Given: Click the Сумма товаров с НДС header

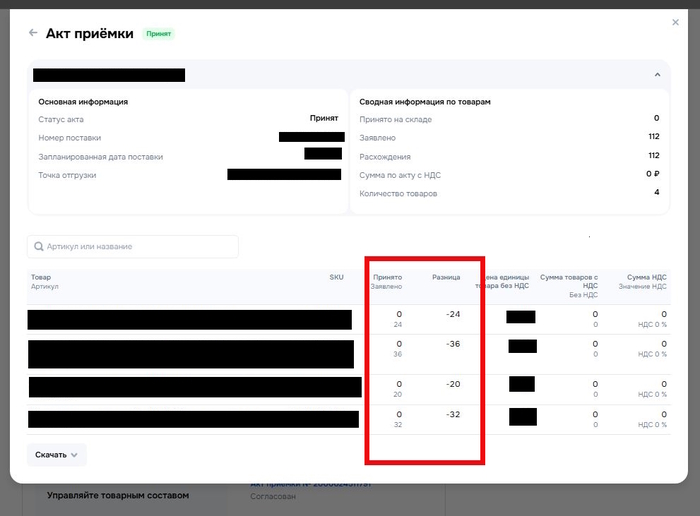Looking at the screenshot, I should point(568,281).
